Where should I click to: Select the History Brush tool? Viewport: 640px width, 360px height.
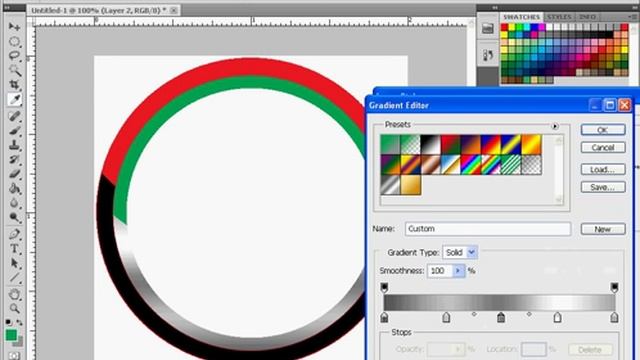(x=14, y=159)
